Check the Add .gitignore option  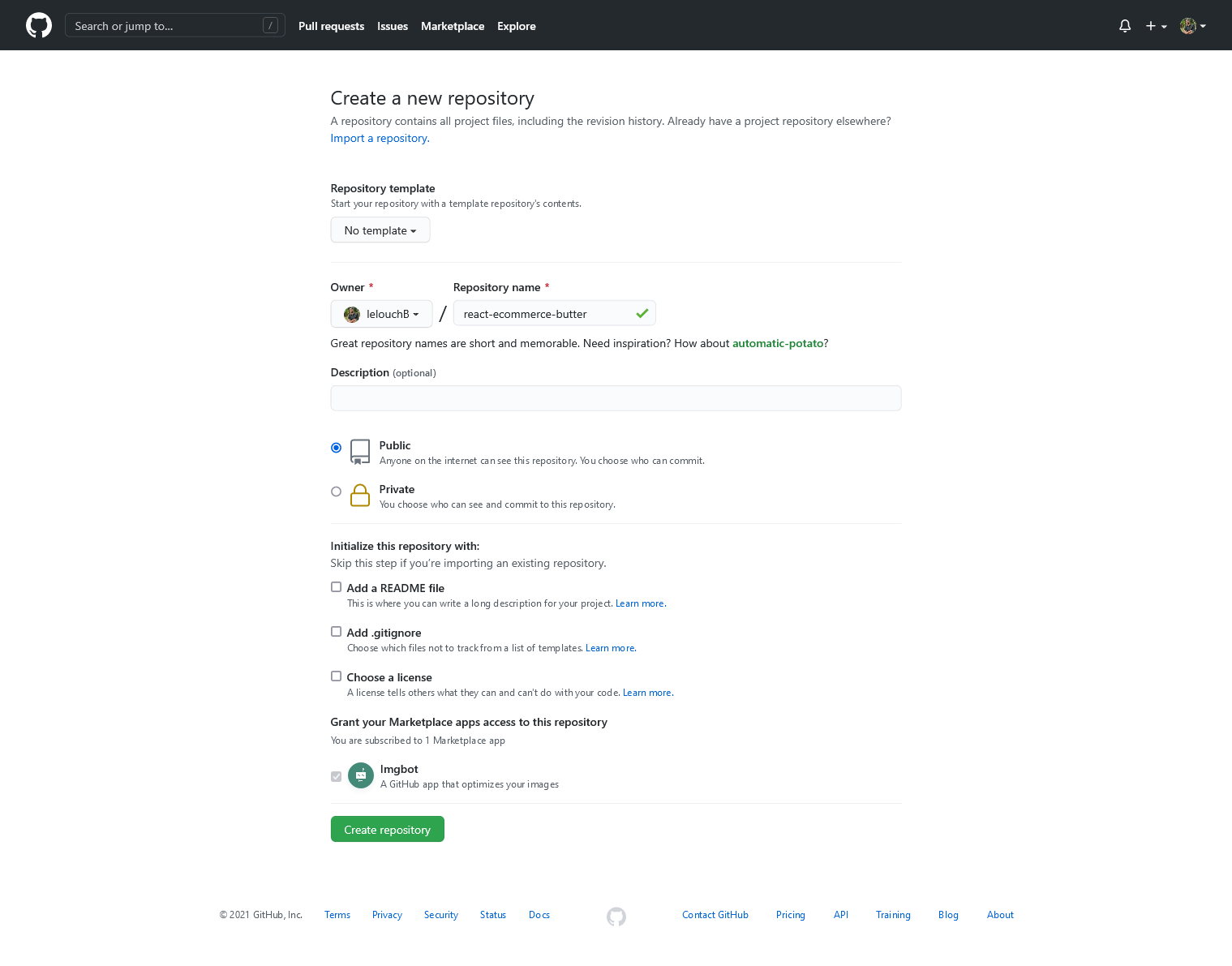[336, 632]
